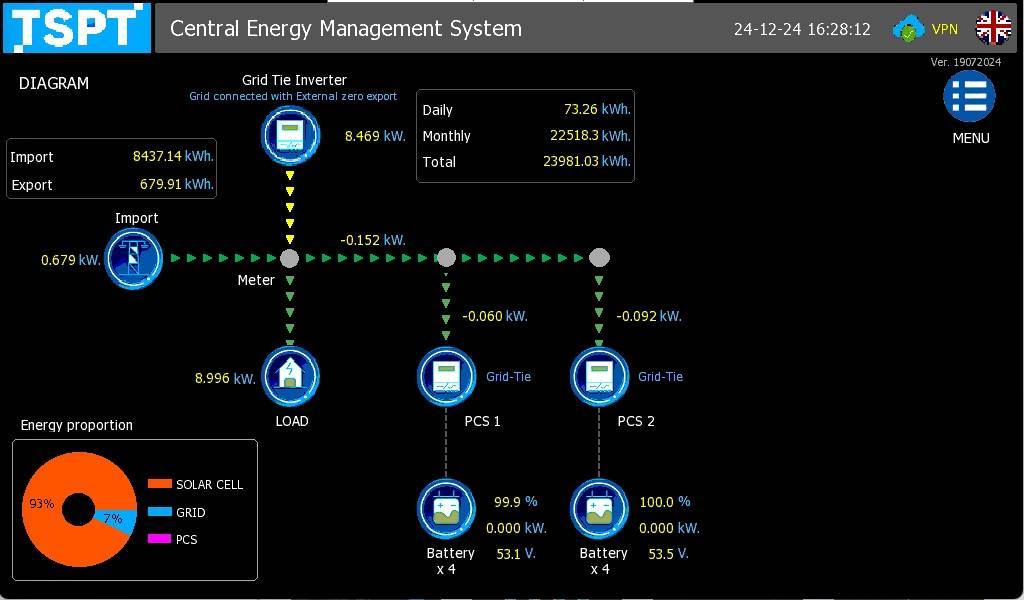Click the Grid Tie Inverter icon
Image resolution: width=1024 pixels, height=600 pixels.
[291, 136]
